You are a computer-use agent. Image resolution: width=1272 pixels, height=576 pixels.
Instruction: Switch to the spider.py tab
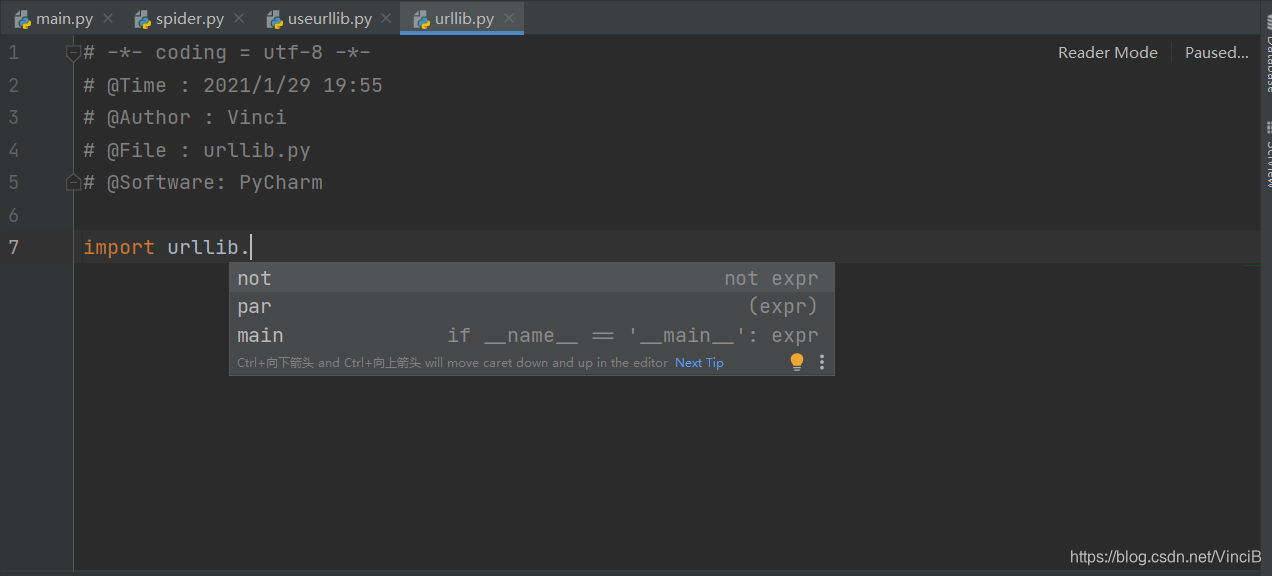[x=189, y=19]
